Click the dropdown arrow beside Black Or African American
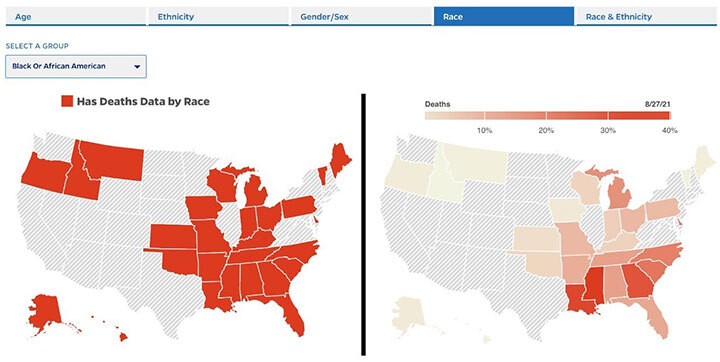Image resolution: width=720 pixels, height=362 pixels. click(137, 67)
